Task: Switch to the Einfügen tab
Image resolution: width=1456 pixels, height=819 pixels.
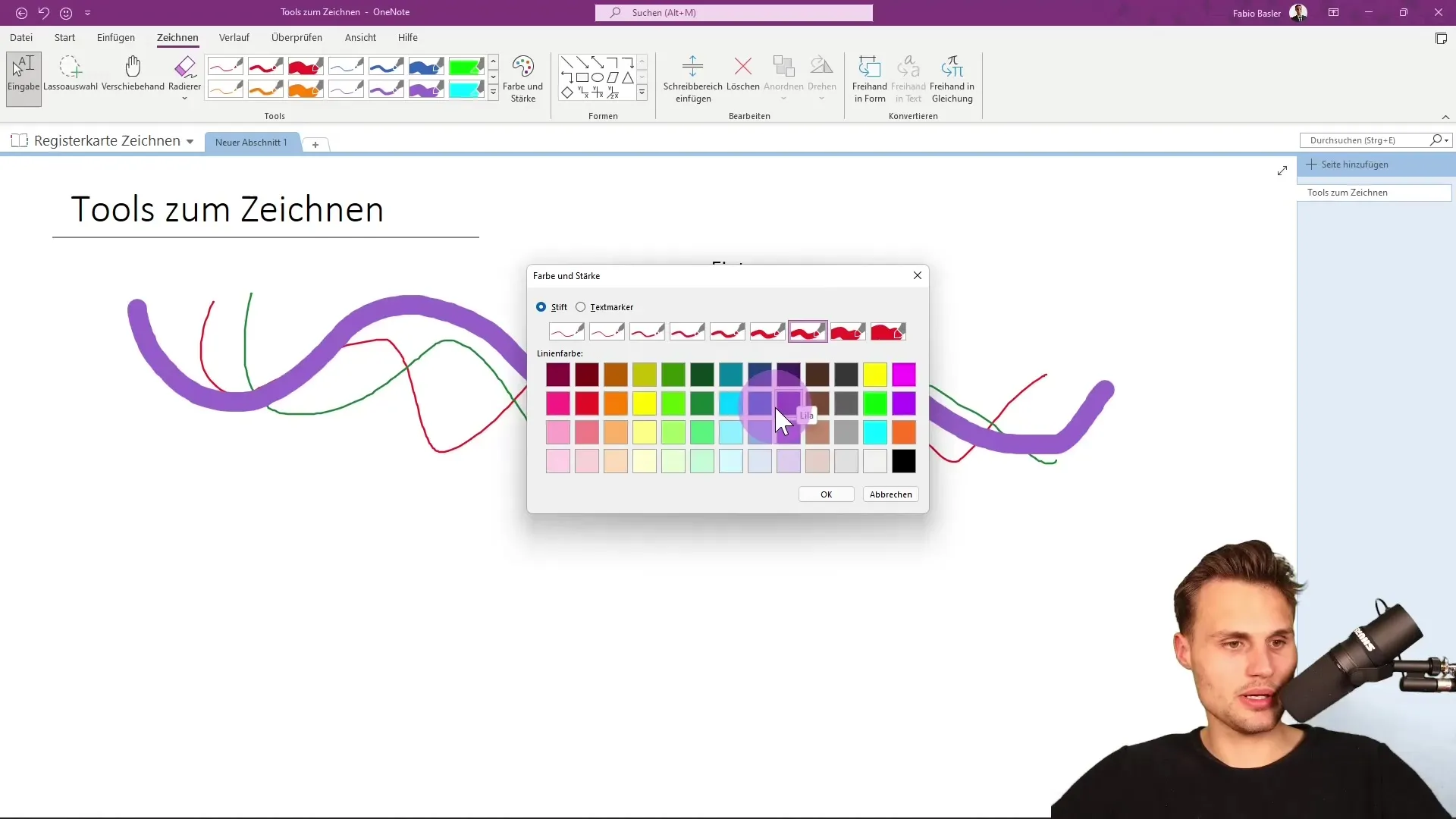Action: [x=116, y=37]
